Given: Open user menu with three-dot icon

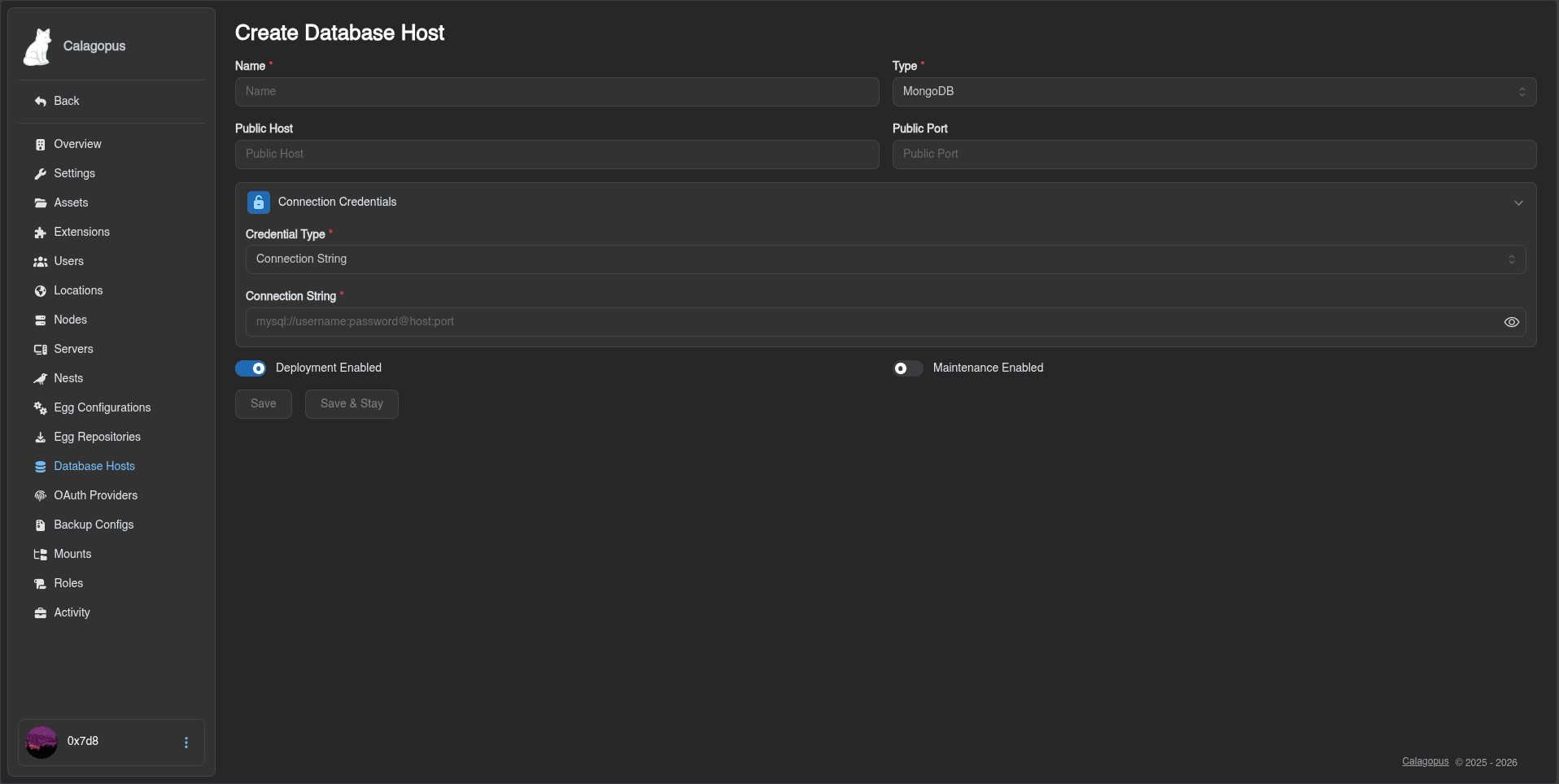Looking at the screenshot, I should click(x=186, y=743).
